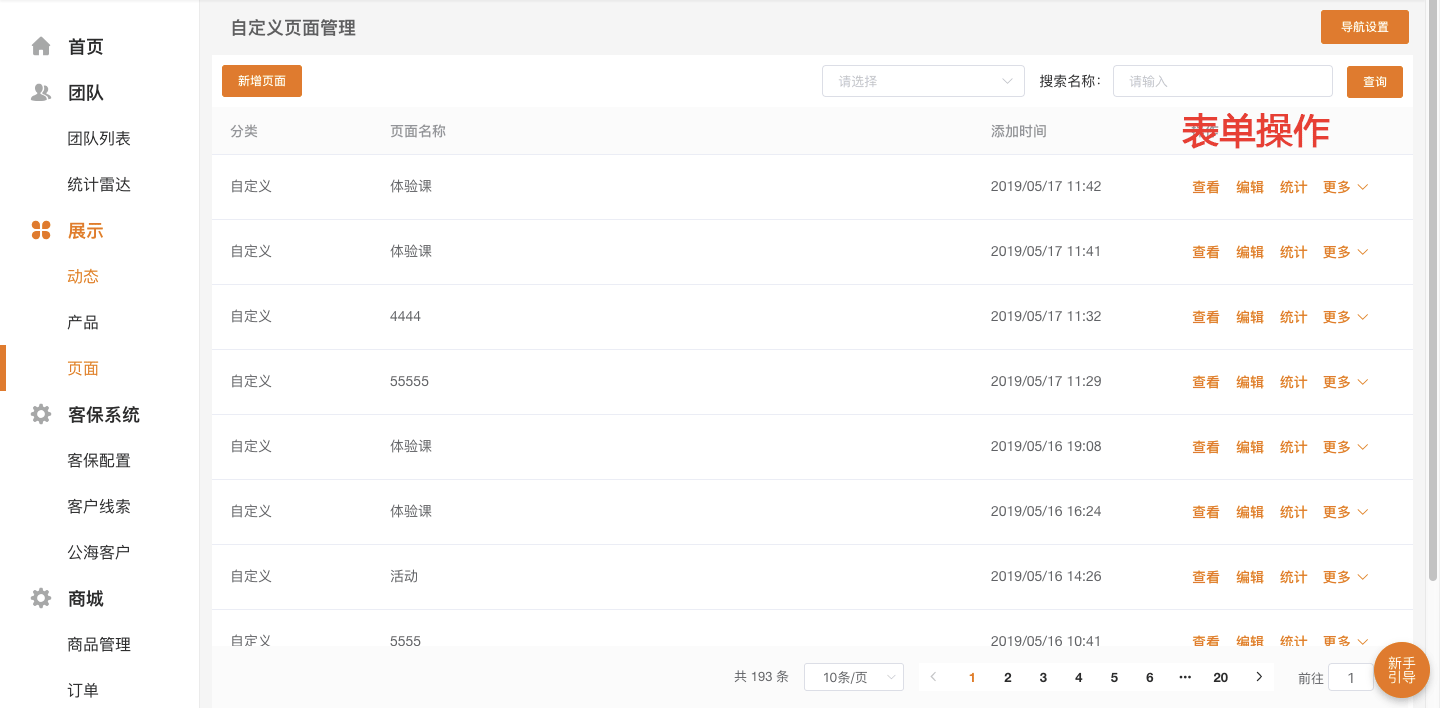Click the gear icon beside 客保系统

pos(41,414)
